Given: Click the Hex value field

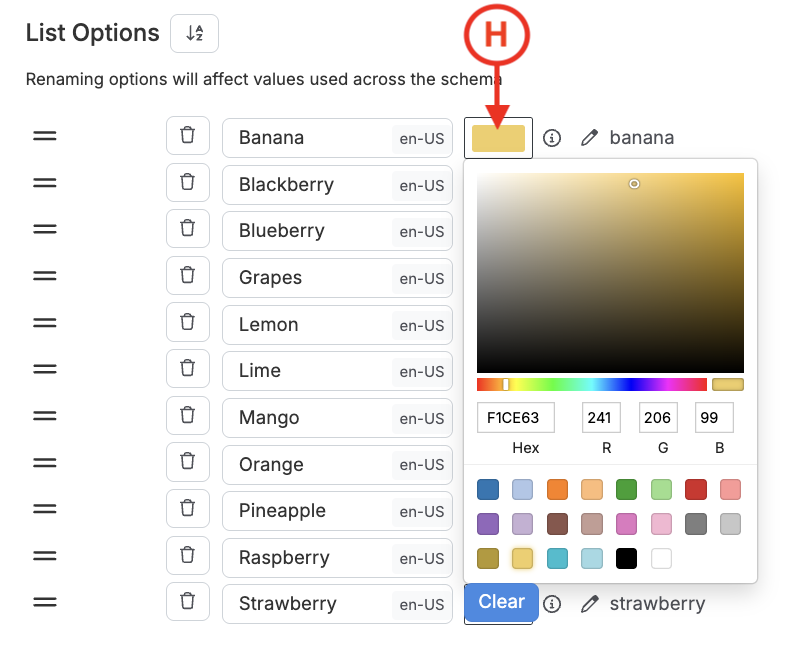Looking at the screenshot, I should click(515, 417).
